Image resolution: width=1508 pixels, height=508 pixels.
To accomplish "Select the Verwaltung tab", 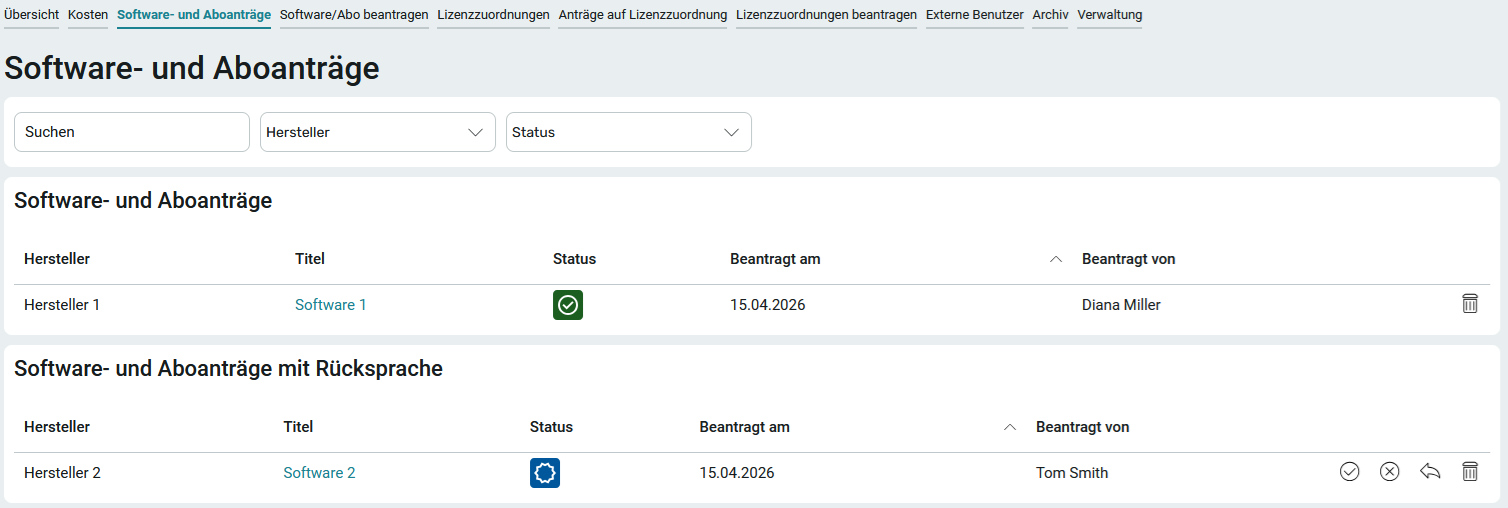I will point(1109,15).
